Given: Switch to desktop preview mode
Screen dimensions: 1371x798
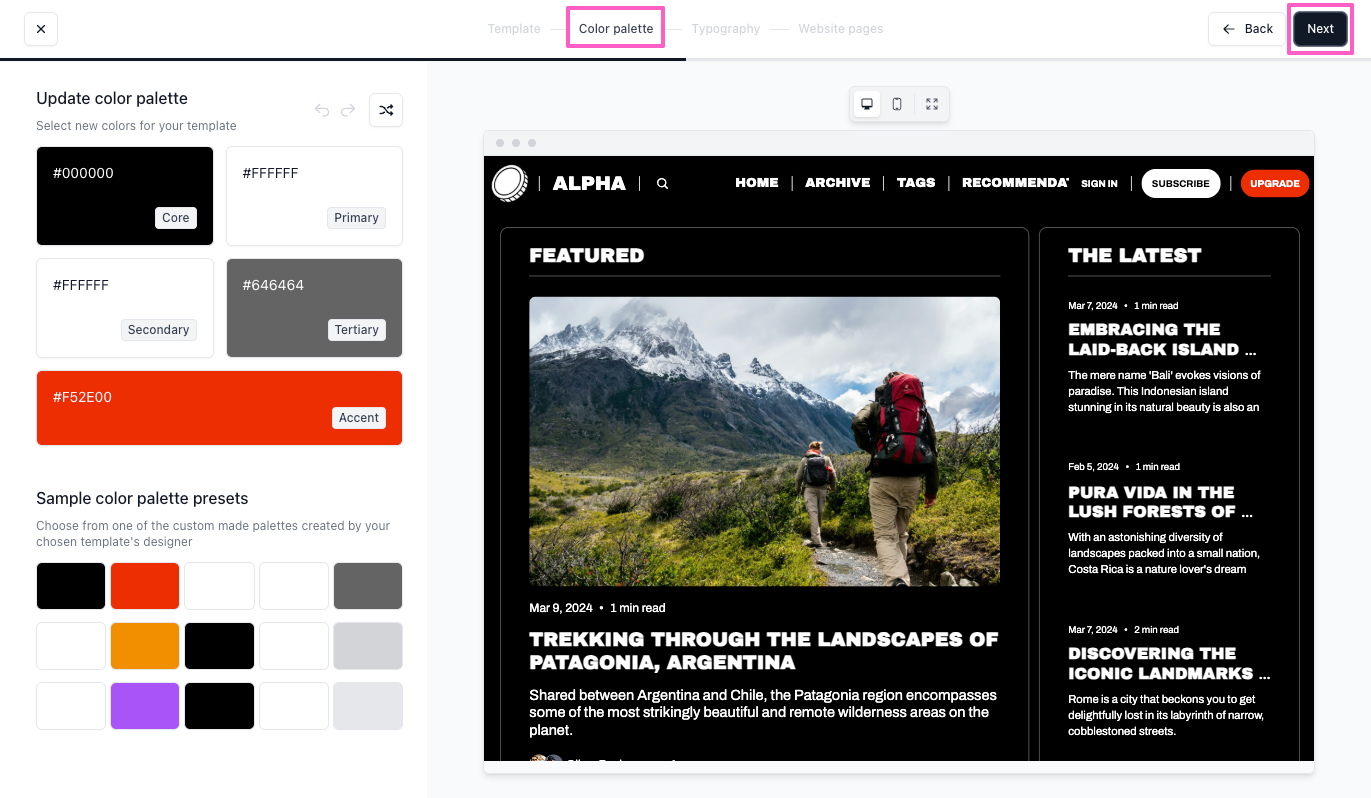Looking at the screenshot, I should (x=867, y=104).
